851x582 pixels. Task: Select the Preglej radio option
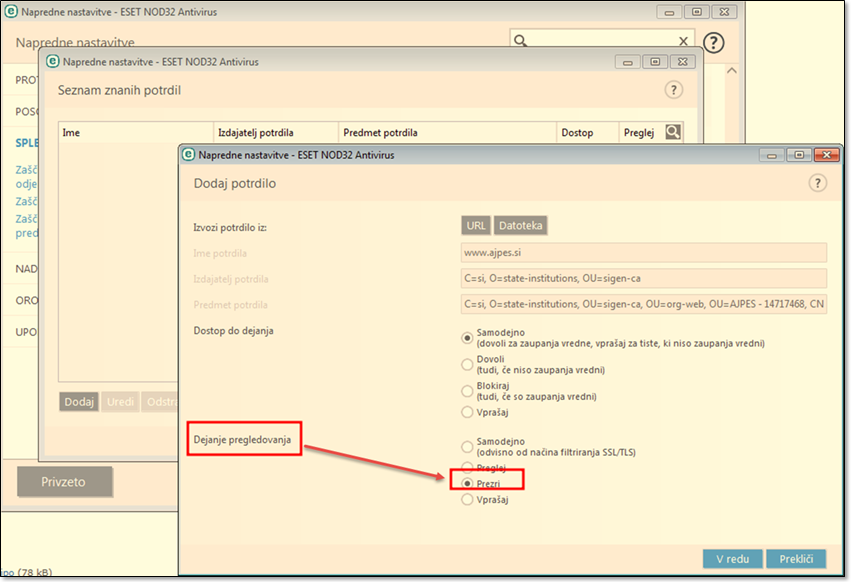467,467
